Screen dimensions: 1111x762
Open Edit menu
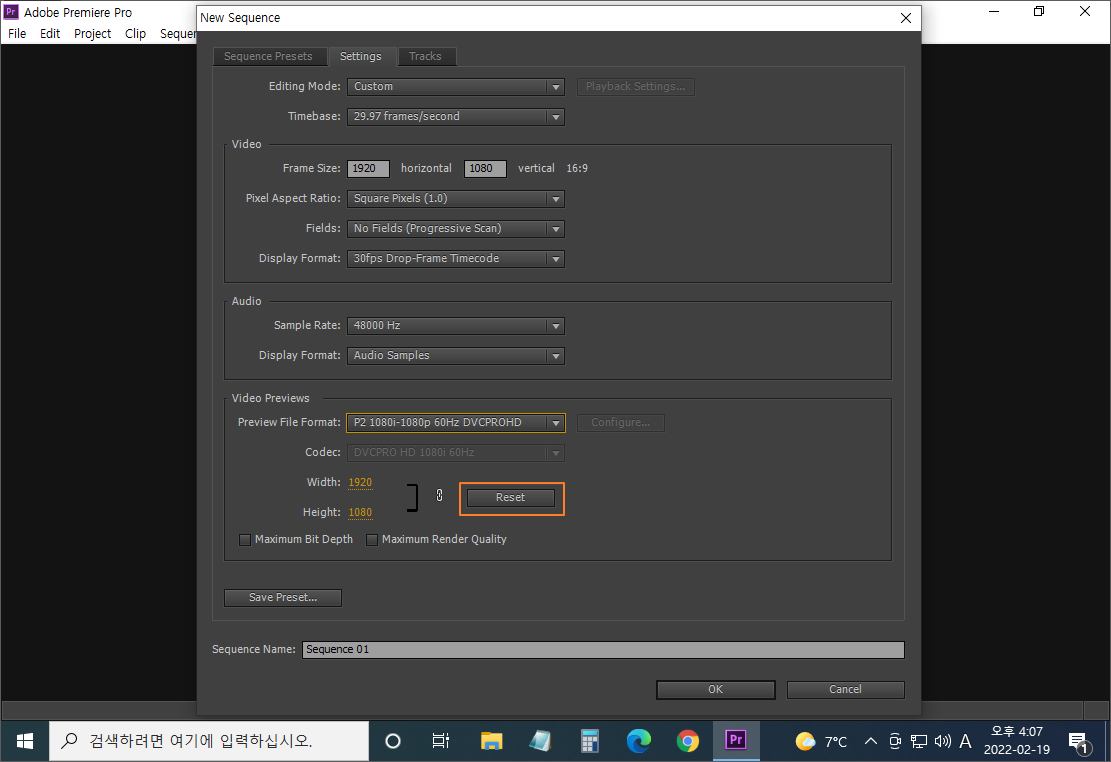click(50, 33)
